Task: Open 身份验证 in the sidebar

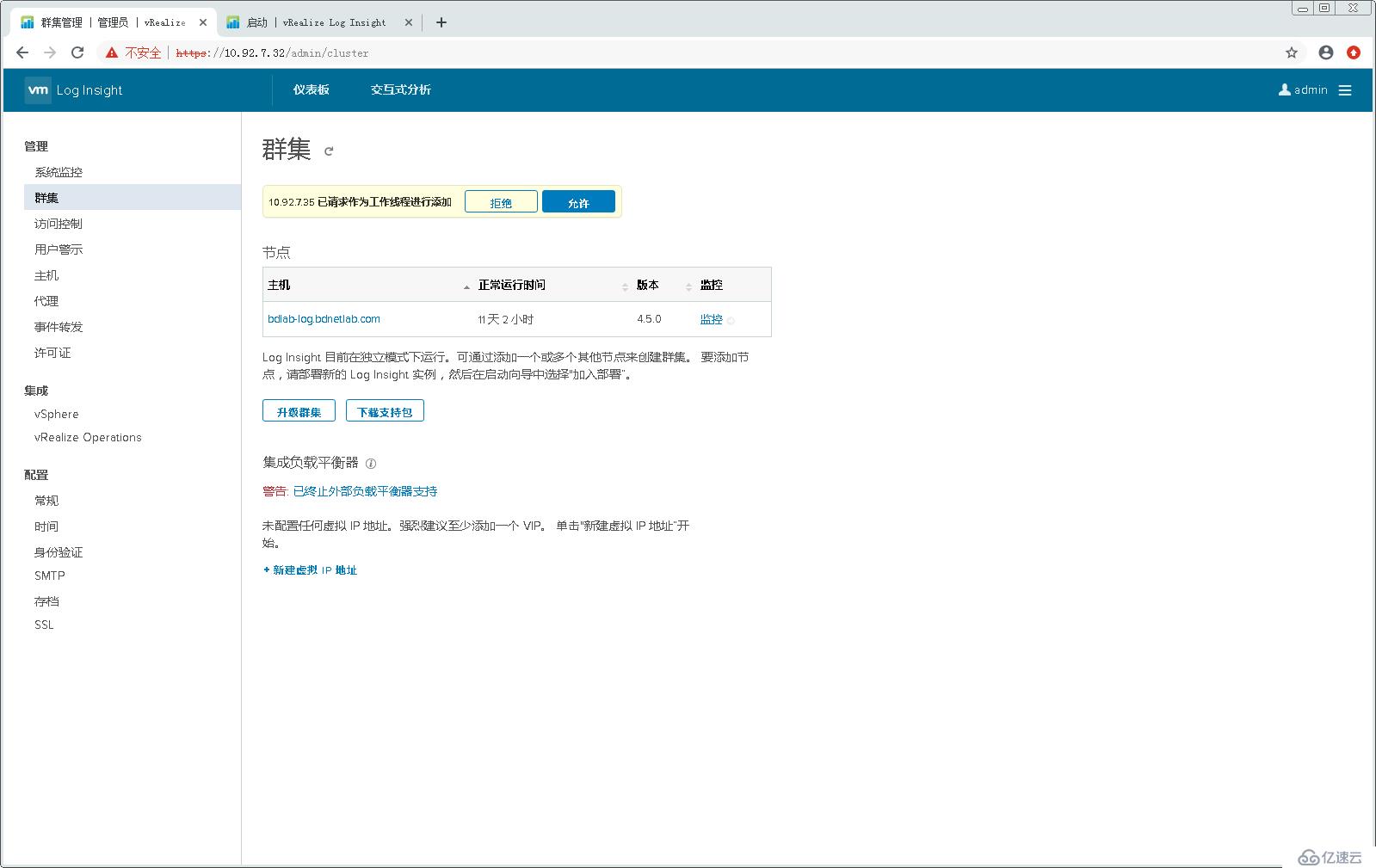Action: pyautogui.click(x=59, y=552)
